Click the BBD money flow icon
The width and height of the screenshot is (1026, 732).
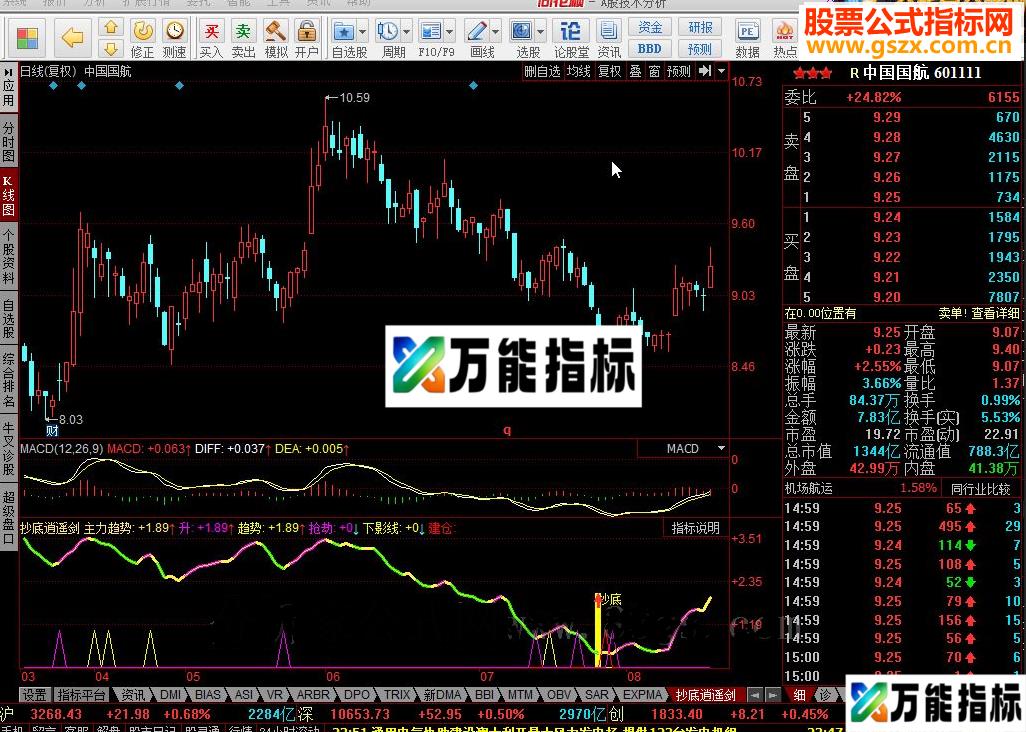[651, 47]
